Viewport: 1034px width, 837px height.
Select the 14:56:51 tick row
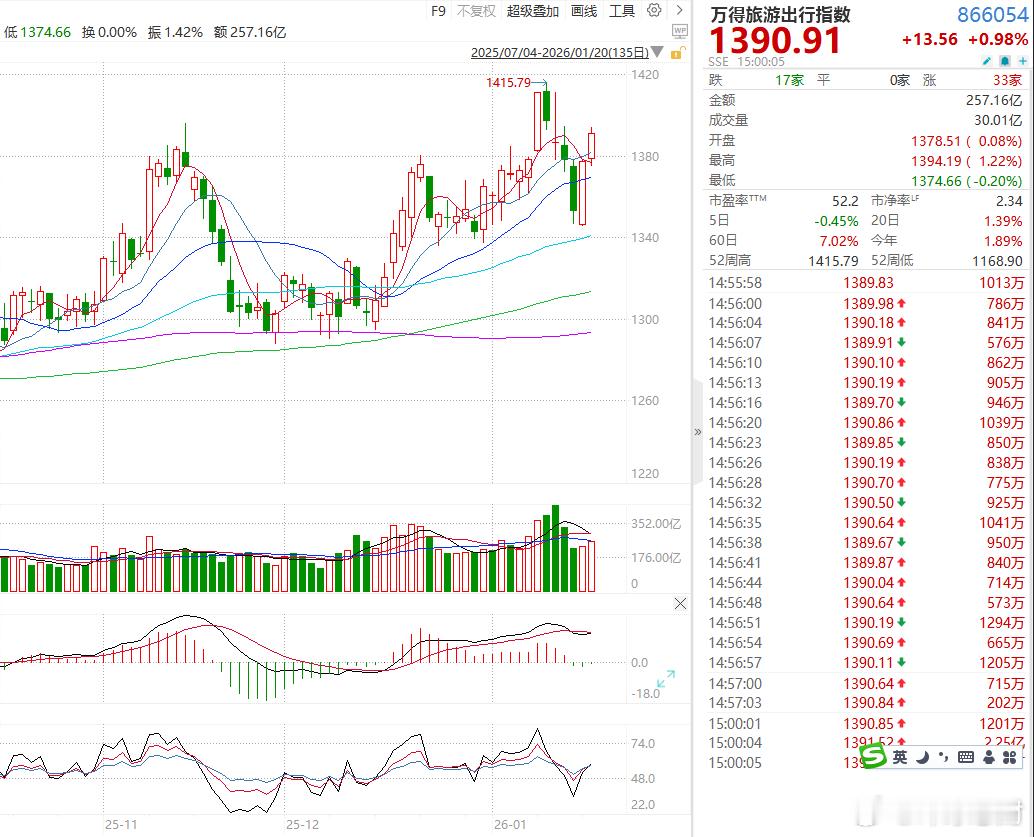(865, 623)
